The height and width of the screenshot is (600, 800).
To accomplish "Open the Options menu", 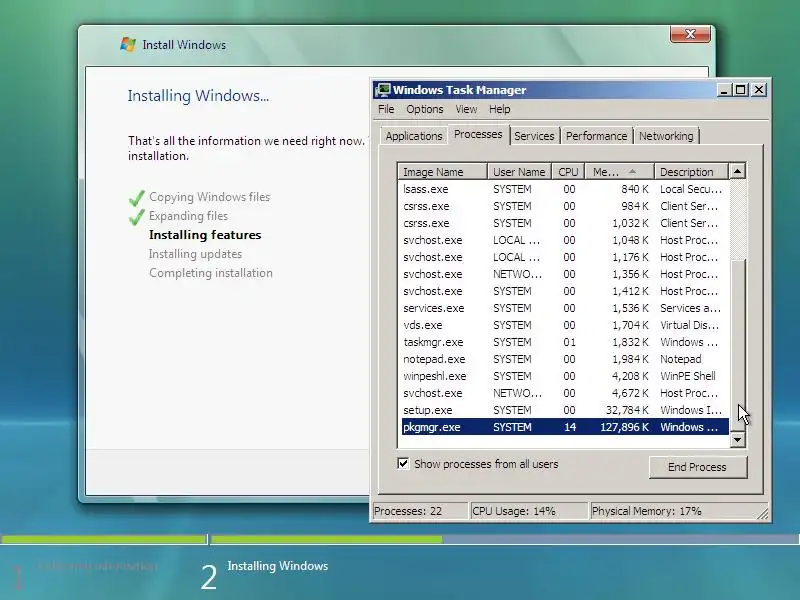I will pyautogui.click(x=424, y=109).
